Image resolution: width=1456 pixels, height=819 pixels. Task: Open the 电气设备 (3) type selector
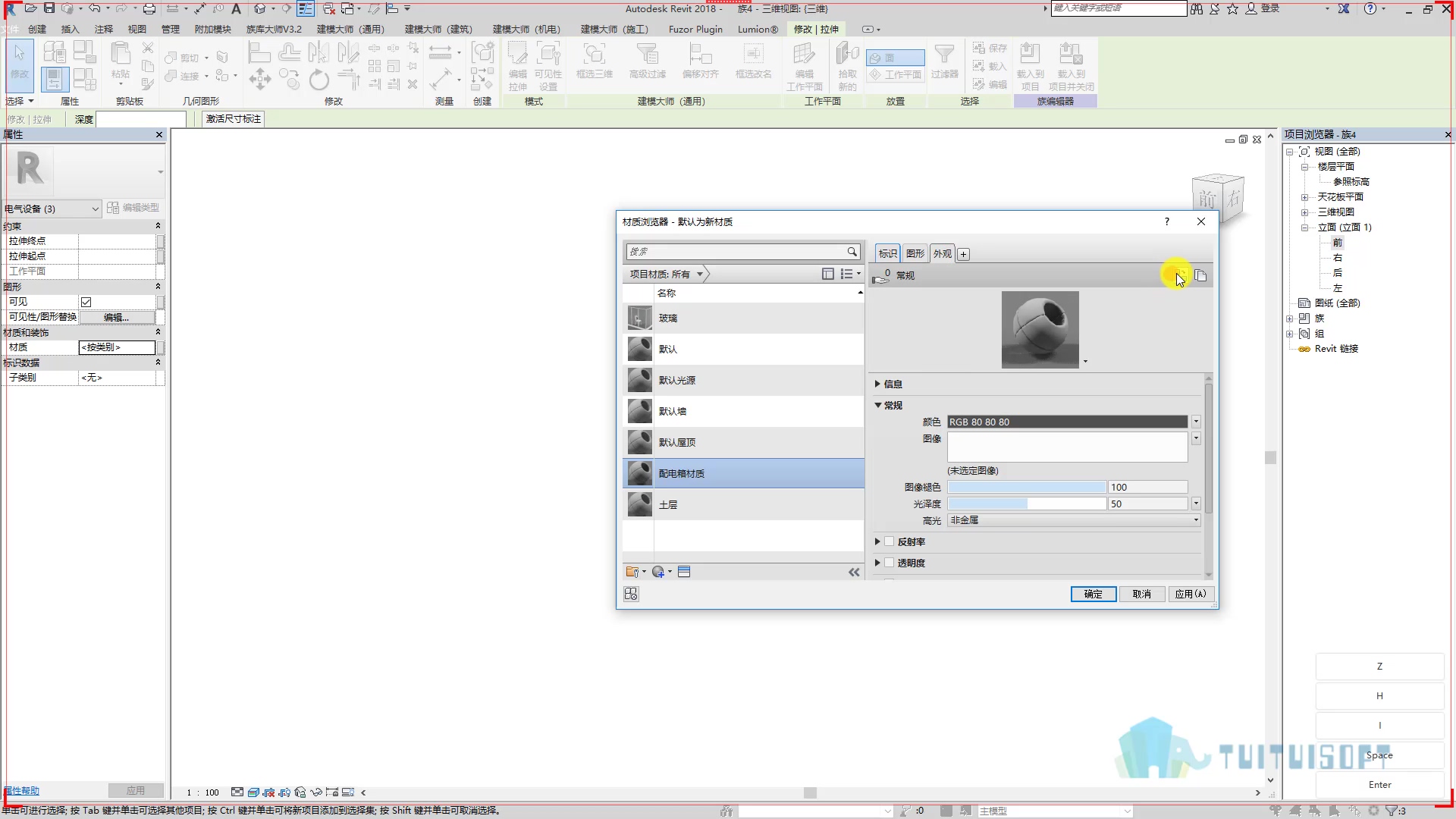click(x=52, y=209)
